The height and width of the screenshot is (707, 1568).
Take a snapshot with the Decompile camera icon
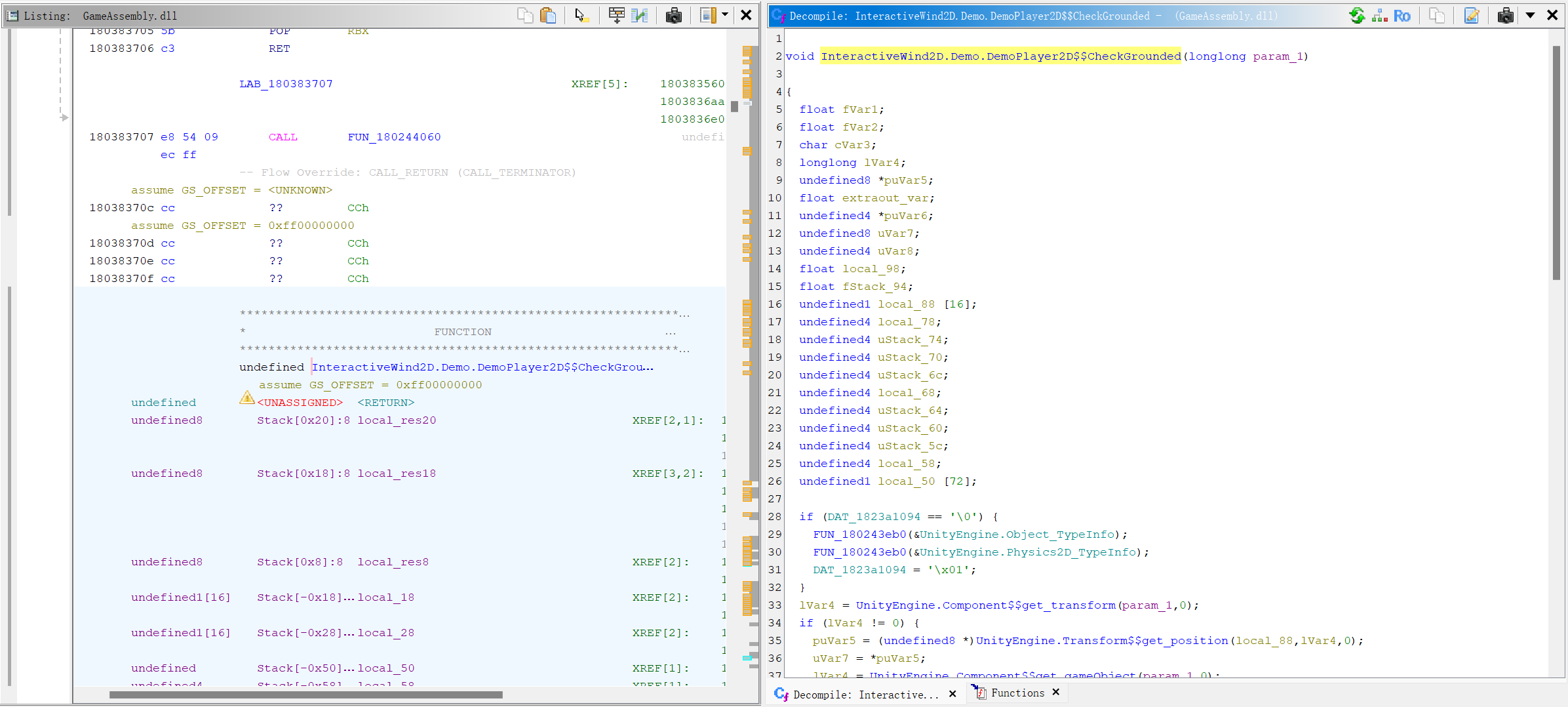(x=1506, y=15)
